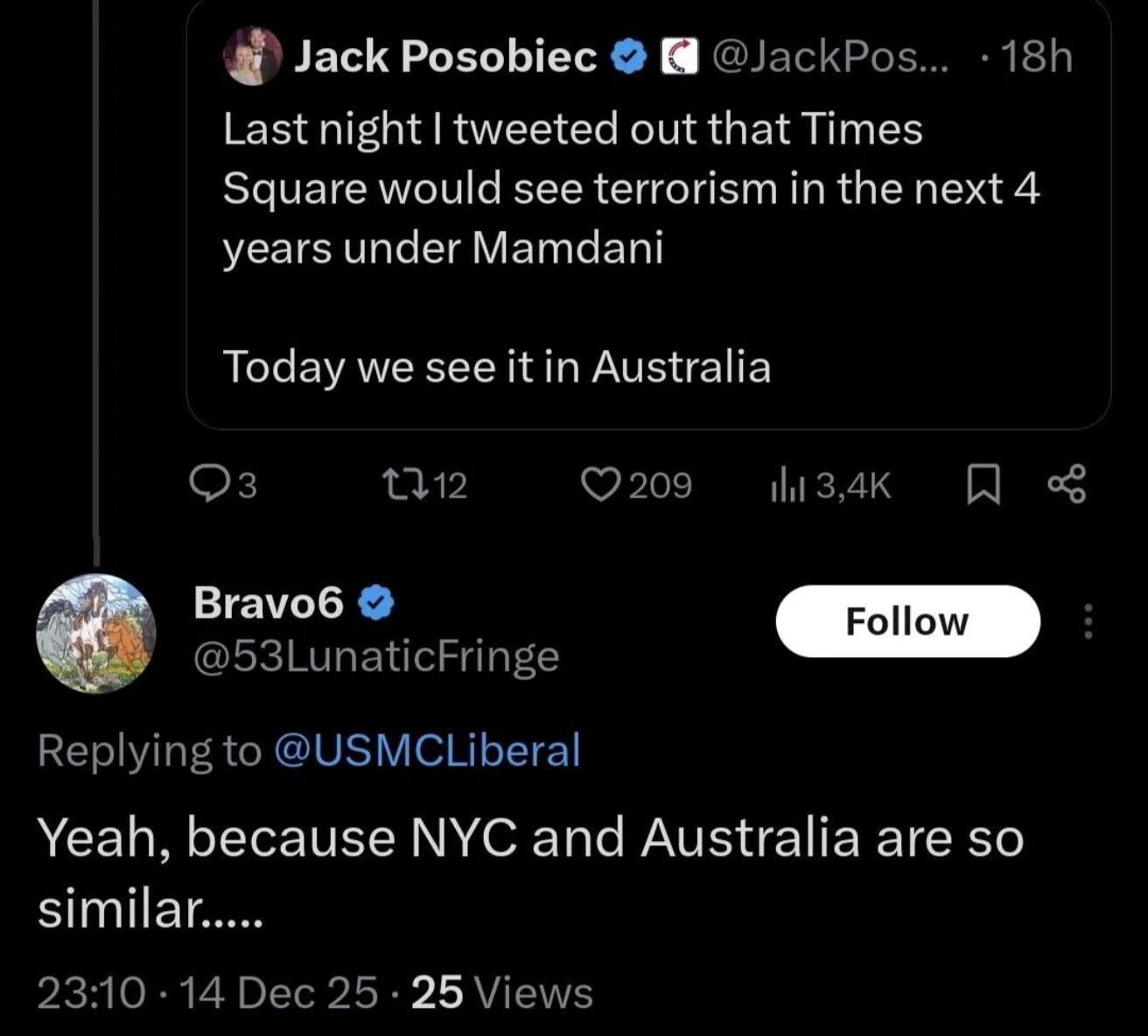
Task: Like the quoted post with heart icon
Action: (601, 484)
